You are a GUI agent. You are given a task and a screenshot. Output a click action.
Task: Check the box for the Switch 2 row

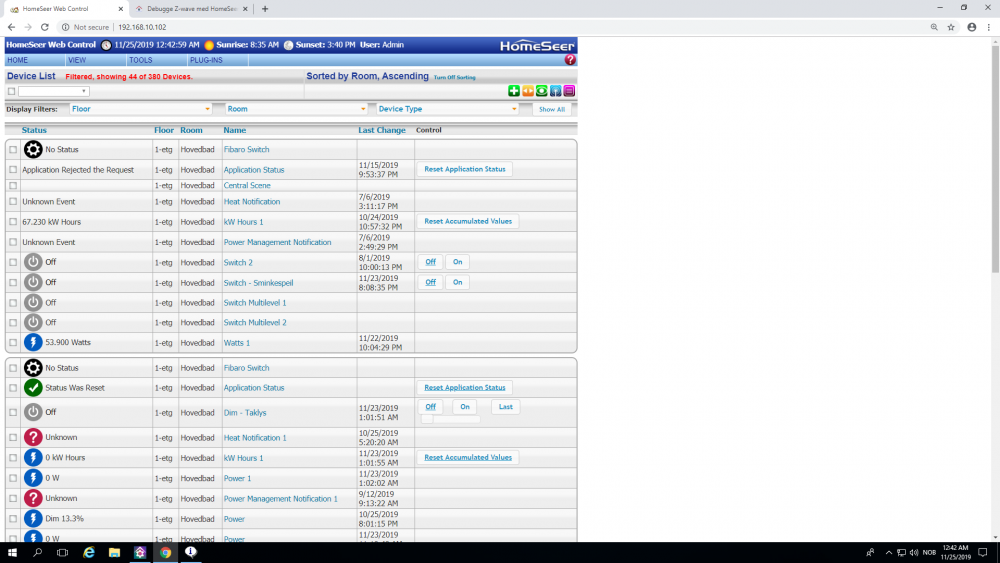coord(13,262)
